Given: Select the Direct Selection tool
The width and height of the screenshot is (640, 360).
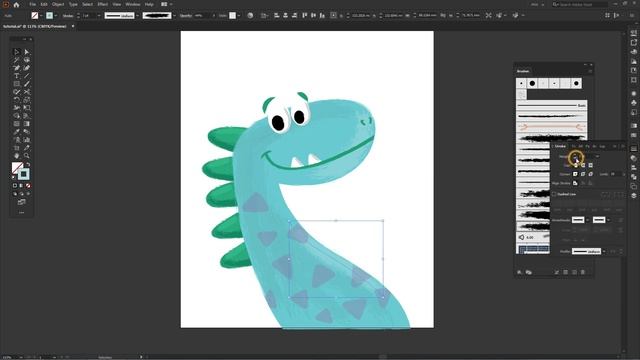Looking at the screenshot, I should (27, 52).
